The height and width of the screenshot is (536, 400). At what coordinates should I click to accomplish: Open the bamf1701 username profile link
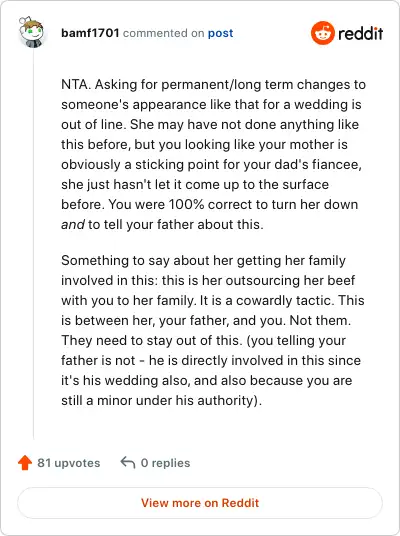click(x=90, y=33)
